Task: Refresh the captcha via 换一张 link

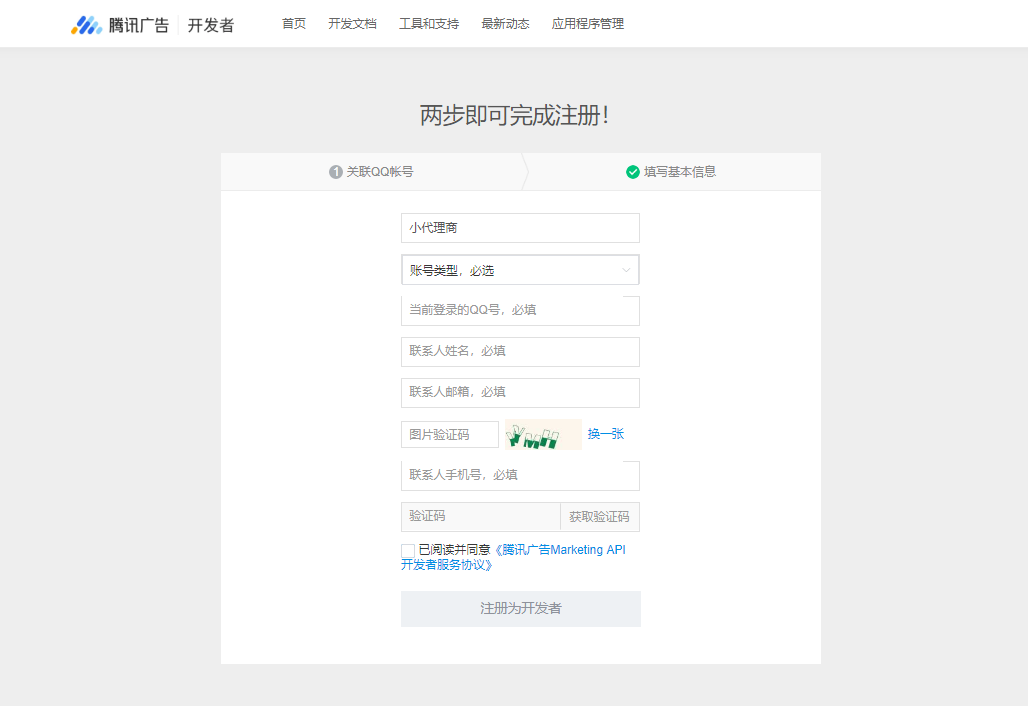Action: coord(604,433)
